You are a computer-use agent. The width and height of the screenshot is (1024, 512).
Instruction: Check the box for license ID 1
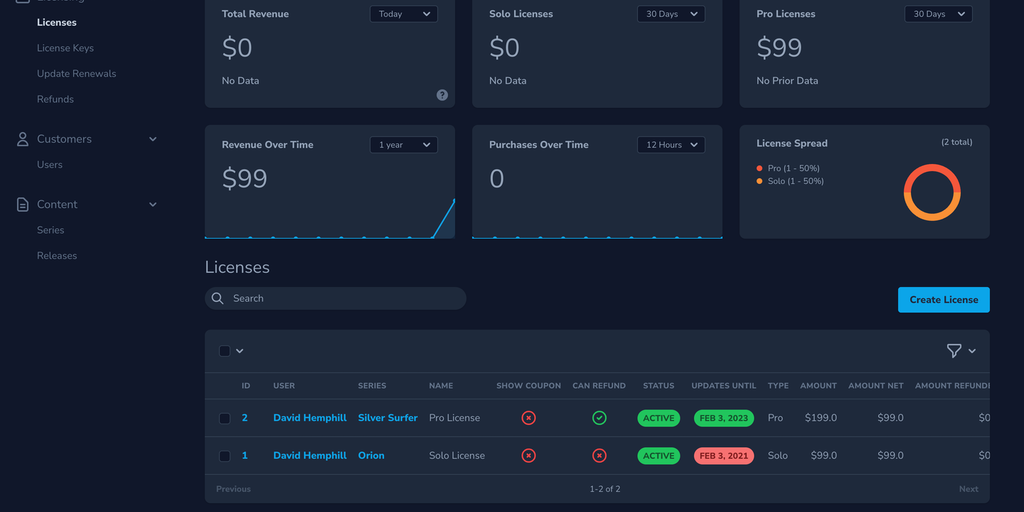[225, 456]
